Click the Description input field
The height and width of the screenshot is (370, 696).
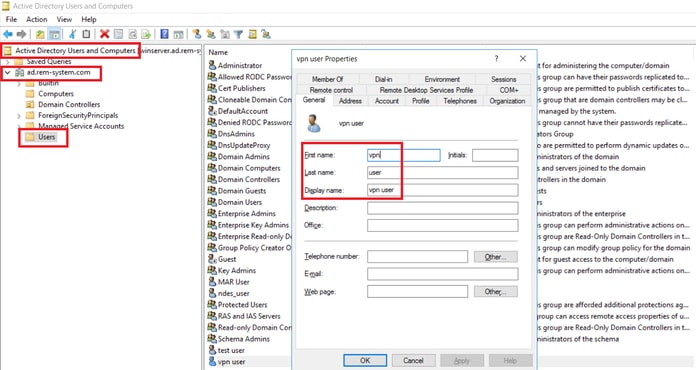point(443,208)
